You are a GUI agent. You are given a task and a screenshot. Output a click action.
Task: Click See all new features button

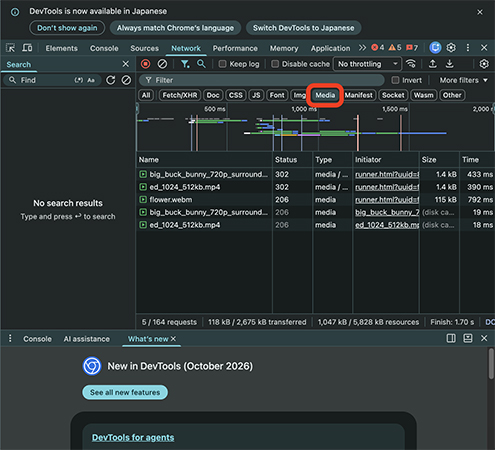point(125,392)
